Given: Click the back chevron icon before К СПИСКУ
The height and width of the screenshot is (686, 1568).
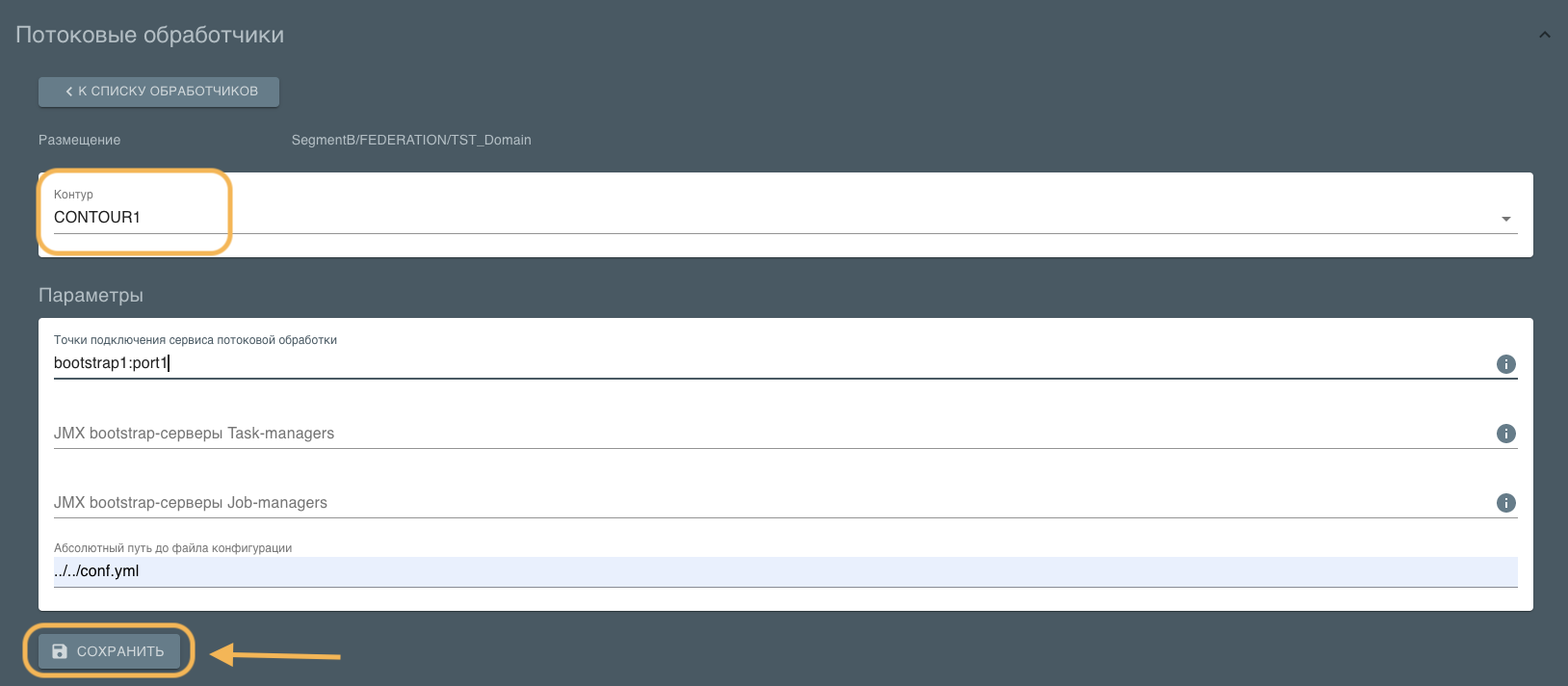Looking at the screenshot, I should pyautogui.click(x=69, y=92).
